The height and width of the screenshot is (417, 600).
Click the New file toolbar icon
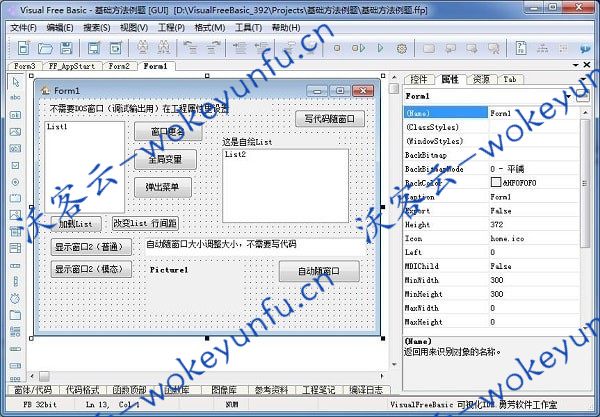[23, 48]
